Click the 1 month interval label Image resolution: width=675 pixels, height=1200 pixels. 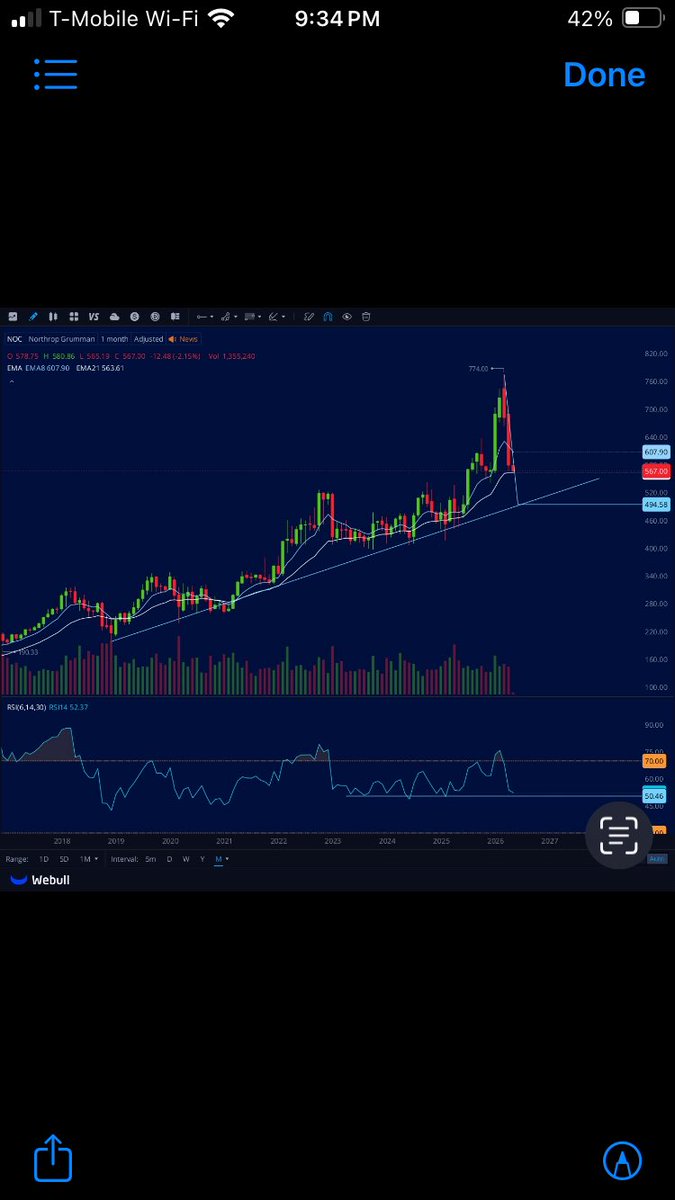116,339
